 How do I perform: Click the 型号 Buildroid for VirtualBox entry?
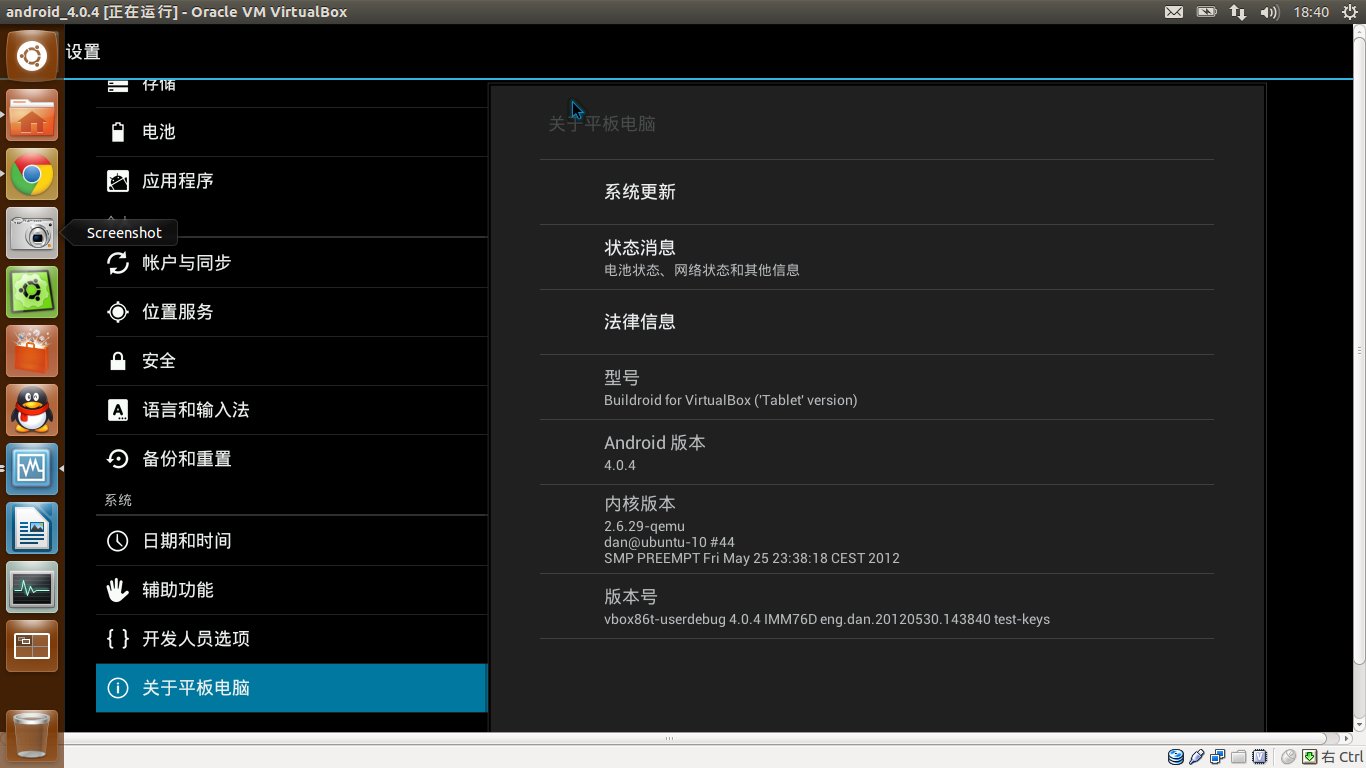click(x=877, y=387)
